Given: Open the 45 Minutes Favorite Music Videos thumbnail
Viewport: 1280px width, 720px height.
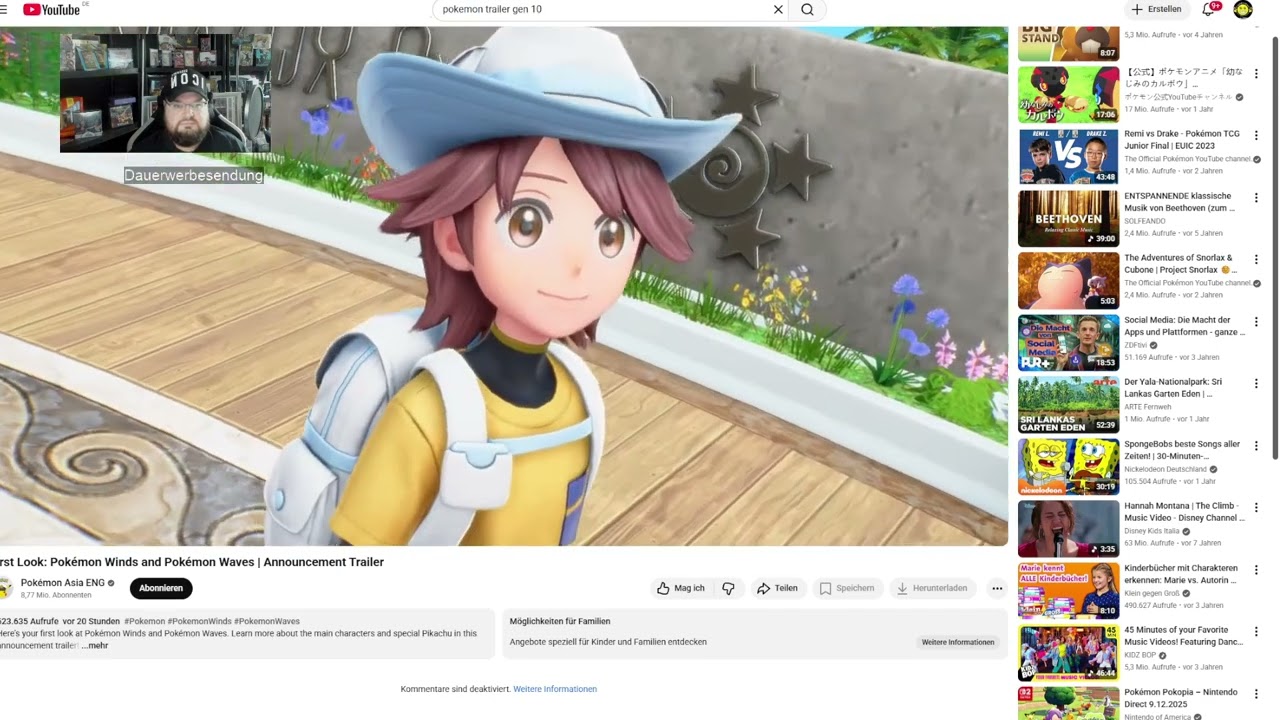Looking at the screenshot, I should [1068, 653].
